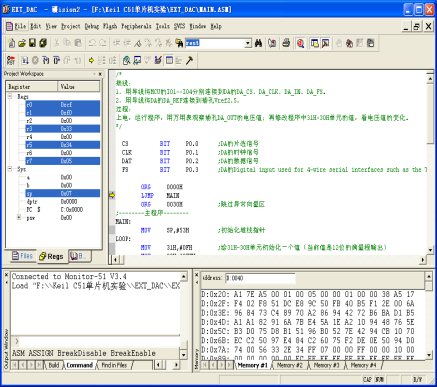The image size is (437, 387).
Task: Open the Watch window icon
Action: pos(137,60)
